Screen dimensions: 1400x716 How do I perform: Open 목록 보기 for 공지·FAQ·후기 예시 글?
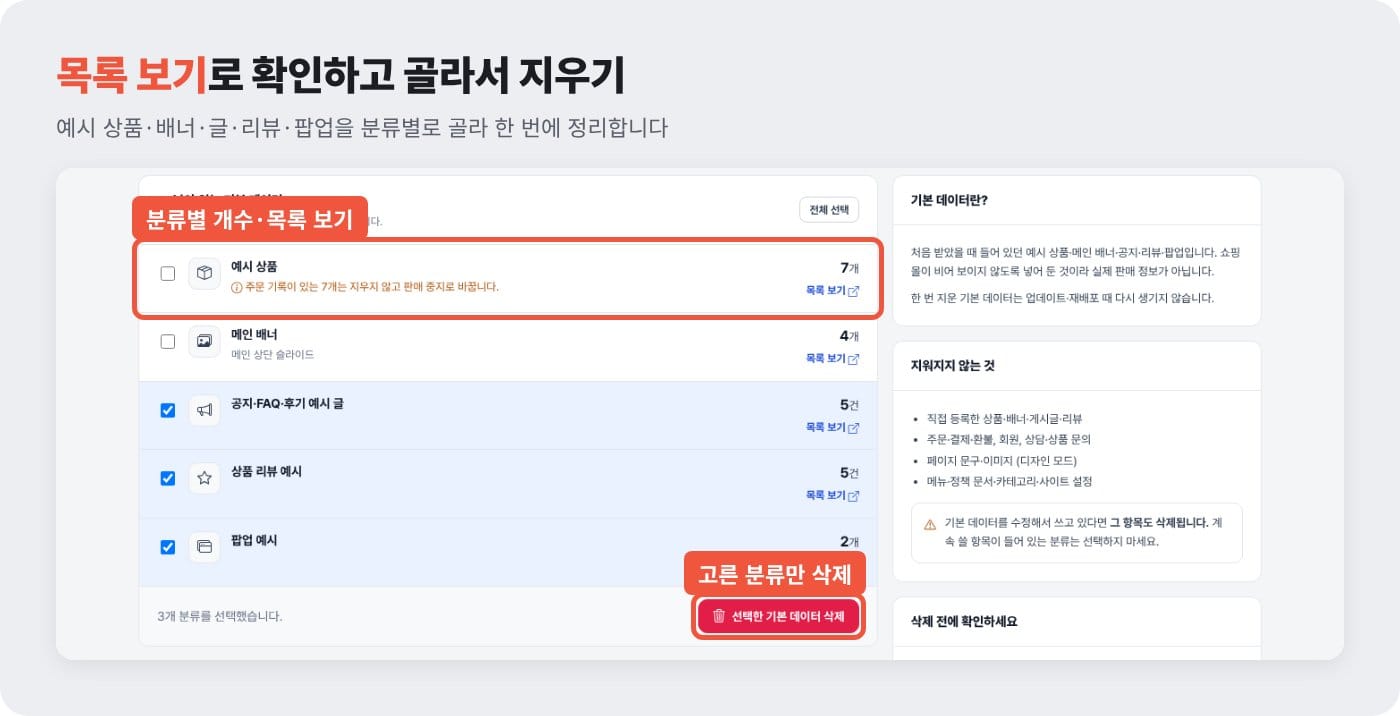coord(832,428)
